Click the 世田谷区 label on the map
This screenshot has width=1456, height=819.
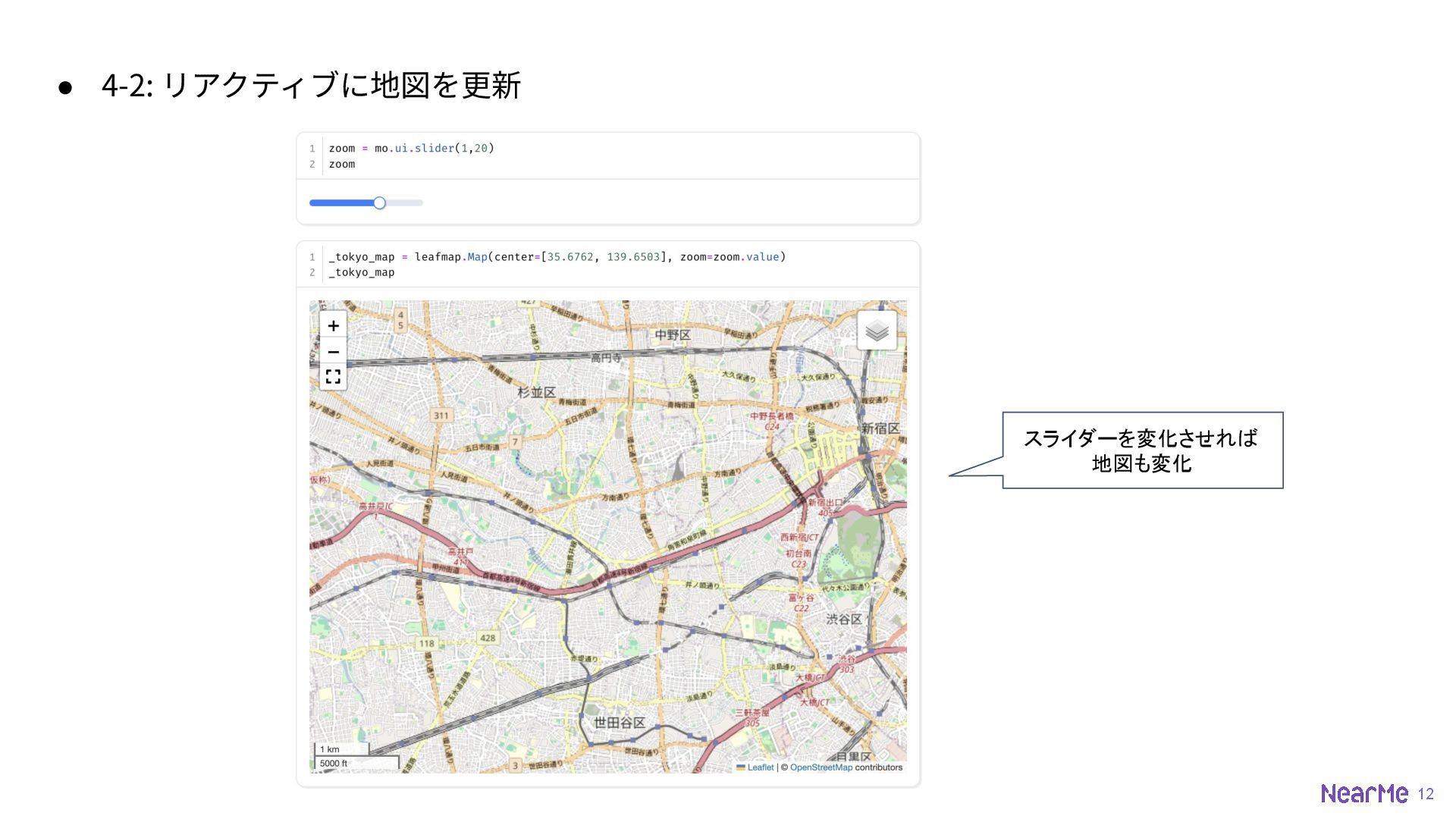click(x=619, y=723)
